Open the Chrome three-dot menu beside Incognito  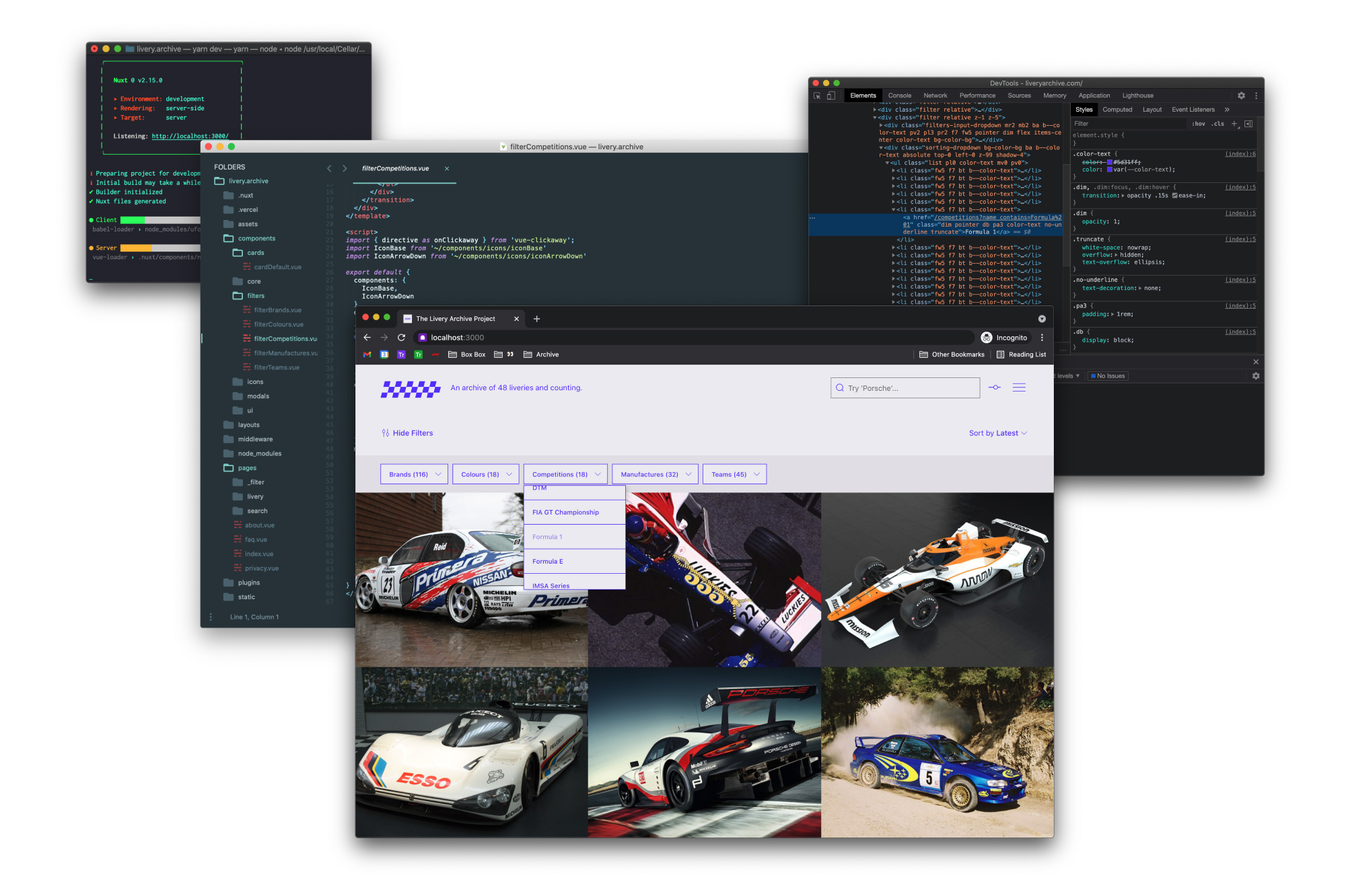pos(1042,338)
